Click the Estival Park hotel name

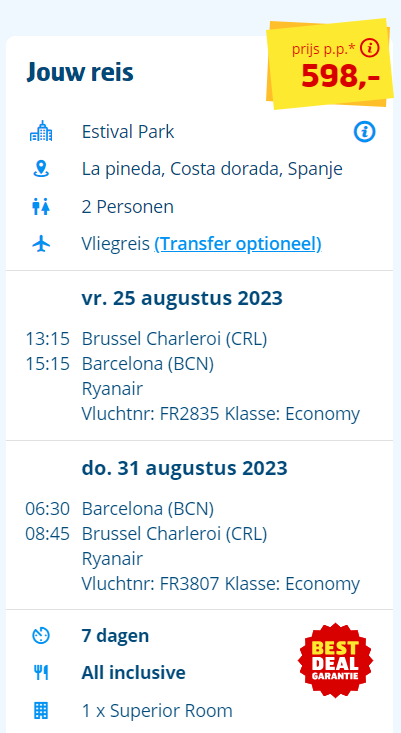[128, 132]
